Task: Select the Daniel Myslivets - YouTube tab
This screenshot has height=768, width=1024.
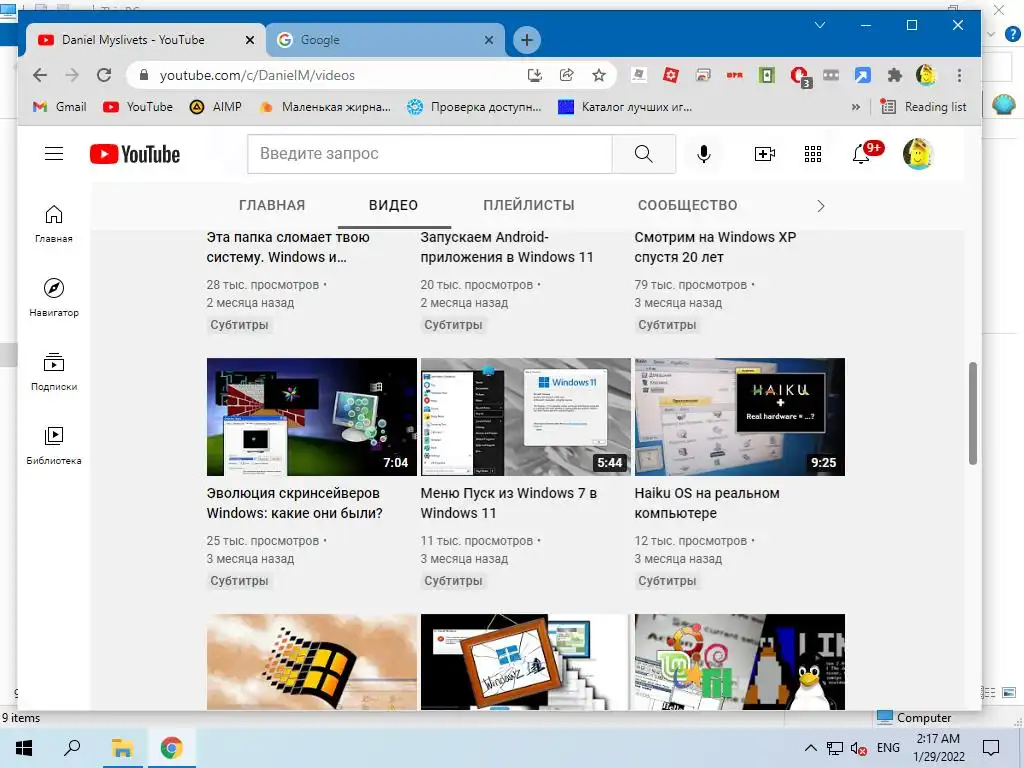Action: coord(144,40)
